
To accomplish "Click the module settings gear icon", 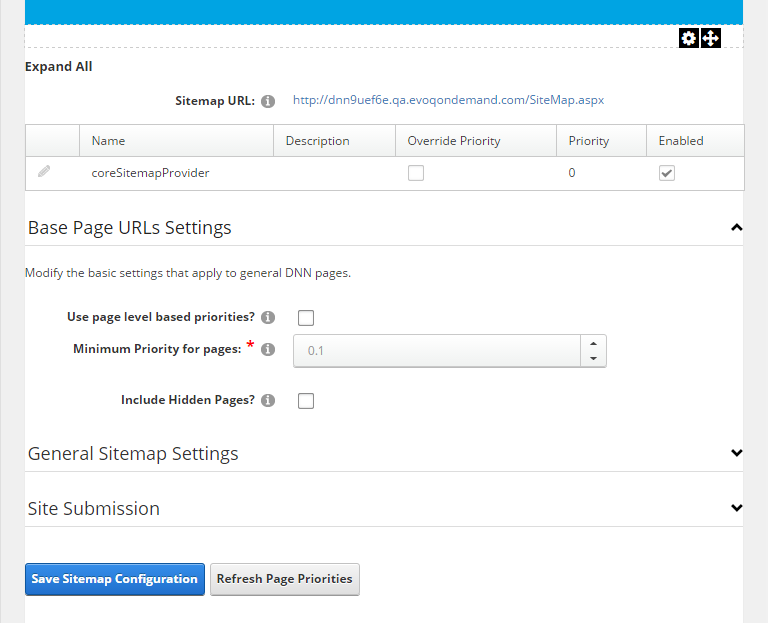I will click(x=688, y=38).
